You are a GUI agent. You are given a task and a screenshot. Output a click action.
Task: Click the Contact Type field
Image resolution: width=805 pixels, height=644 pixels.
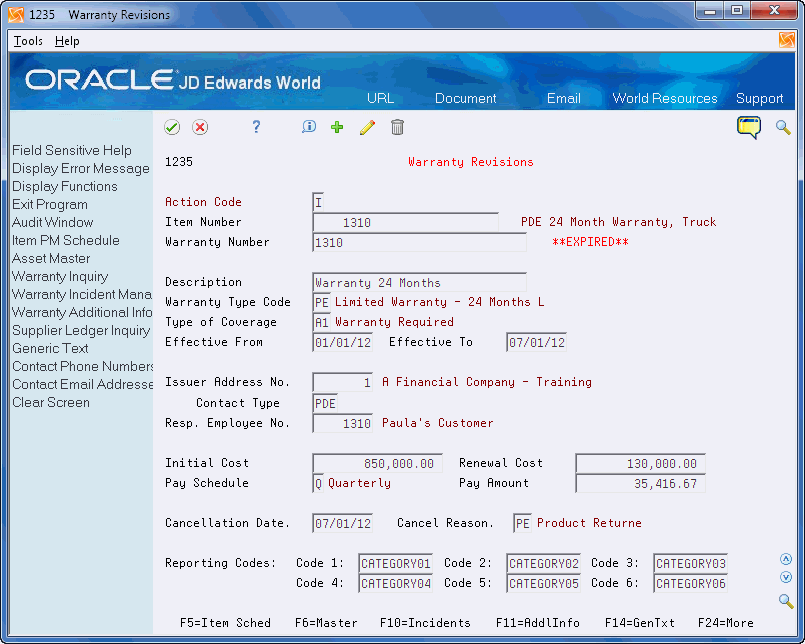coord(325,404)
